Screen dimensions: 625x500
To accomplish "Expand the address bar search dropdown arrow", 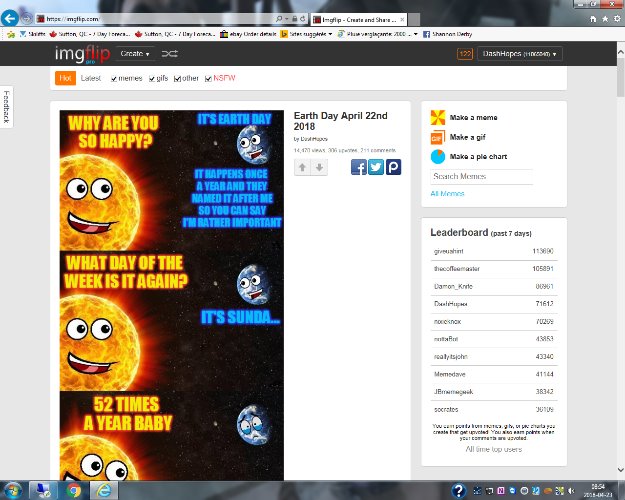I will click(286, 19).
